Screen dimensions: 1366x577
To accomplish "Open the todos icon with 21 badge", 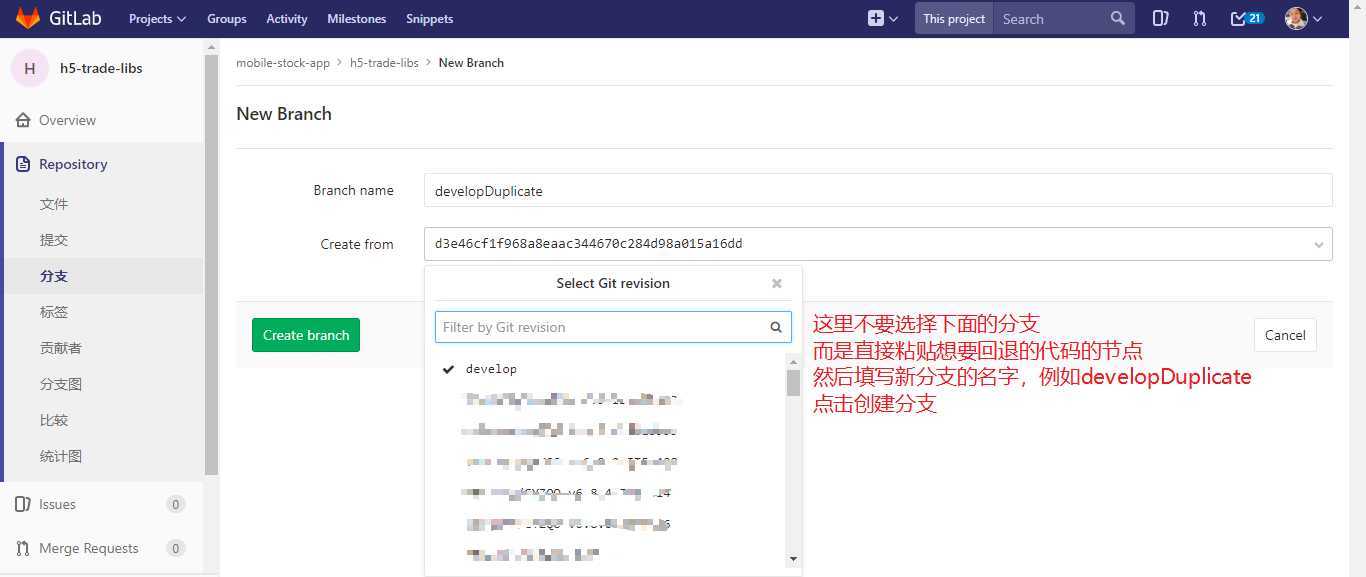I will coord(1247,18).
